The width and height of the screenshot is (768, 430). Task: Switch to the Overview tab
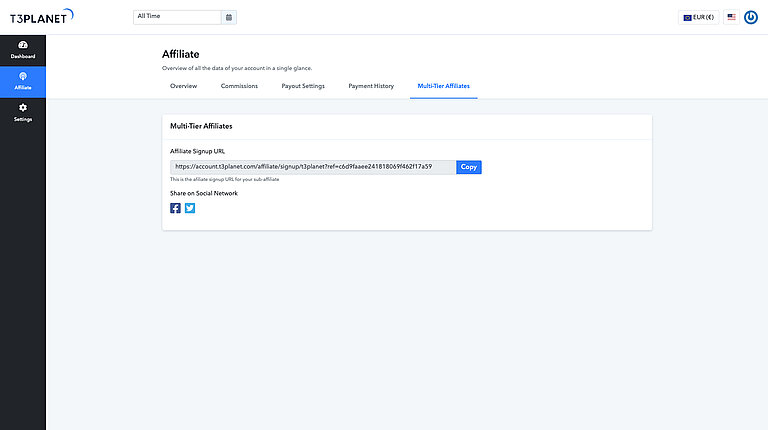tap(183, 86)
